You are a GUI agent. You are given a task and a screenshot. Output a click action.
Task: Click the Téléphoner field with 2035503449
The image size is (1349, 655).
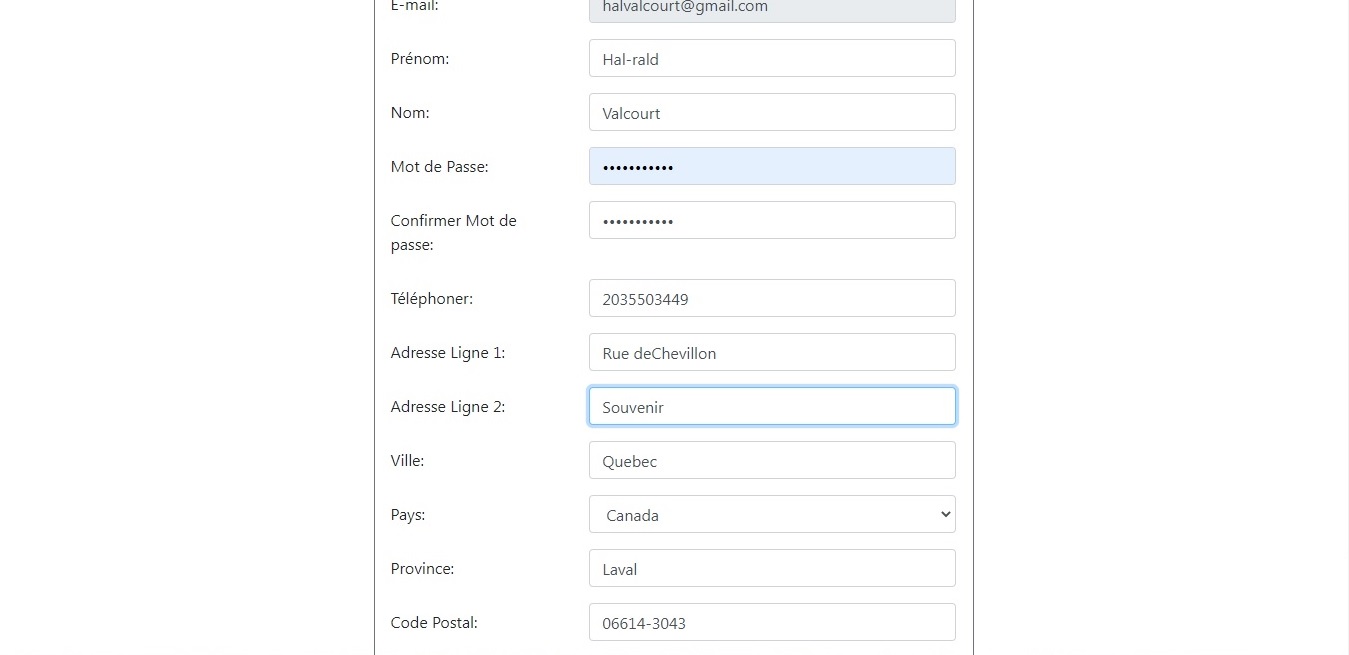tap(771, 298)
